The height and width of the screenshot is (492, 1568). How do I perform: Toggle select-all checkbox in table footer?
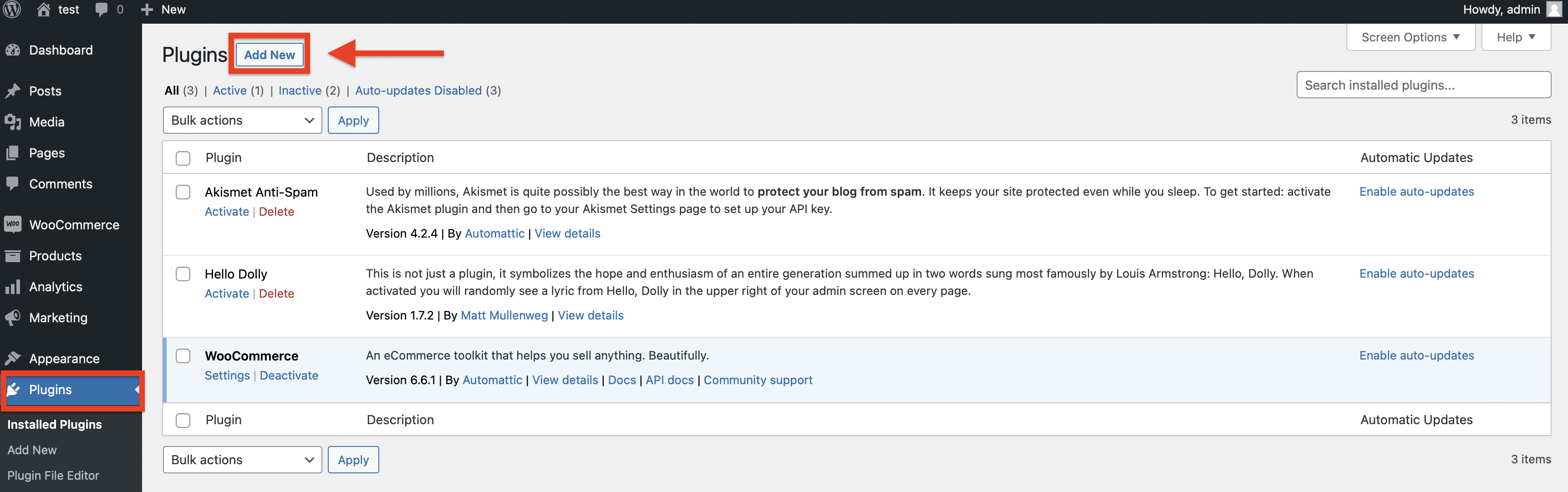pos(183,420)
